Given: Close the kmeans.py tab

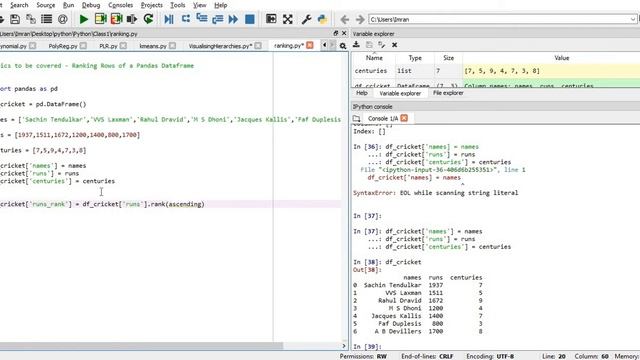Looking at the screenshot, I should pyautogui.click(x=173, y=46).
